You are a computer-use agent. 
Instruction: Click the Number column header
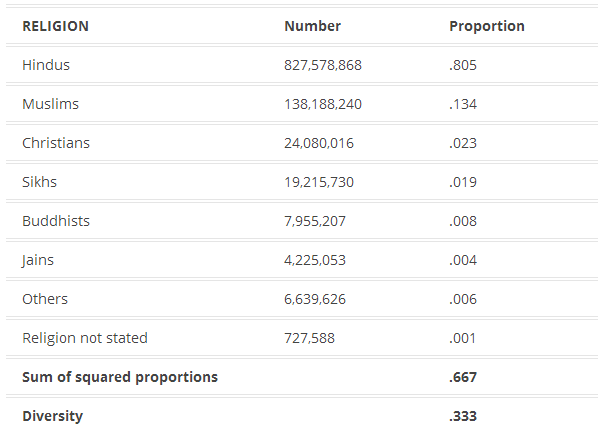point(312,26)
